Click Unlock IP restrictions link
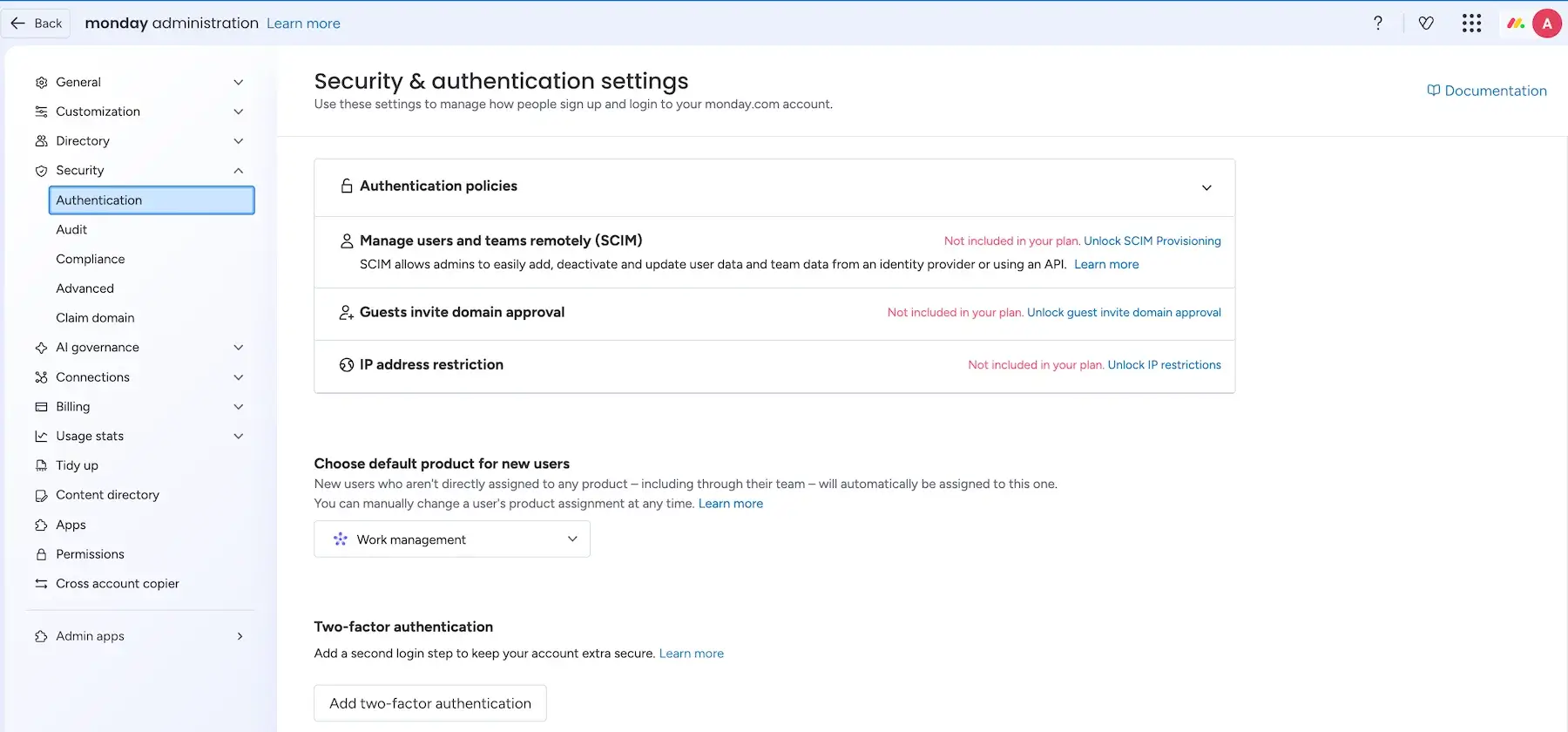1568x732 pixels. tap(1165, 365)
